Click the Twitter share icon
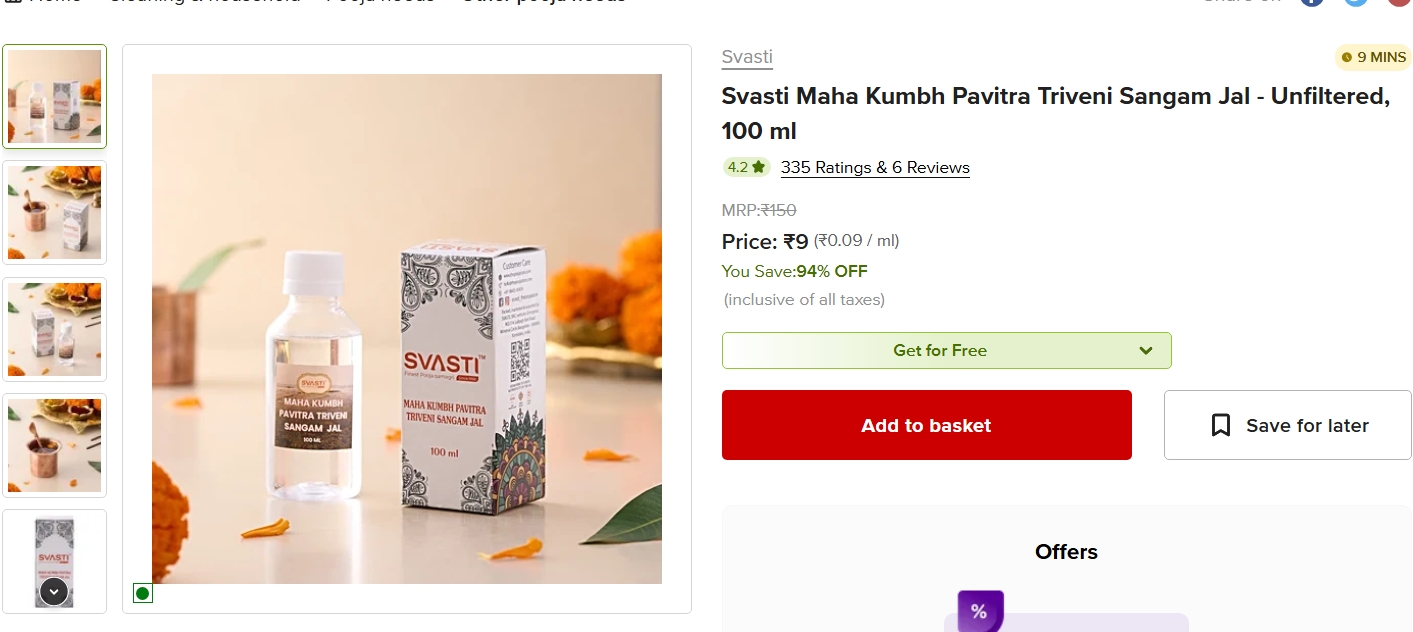Image resolution: width=1413 pixels, height=632 pixels. tap(1355, 2)
